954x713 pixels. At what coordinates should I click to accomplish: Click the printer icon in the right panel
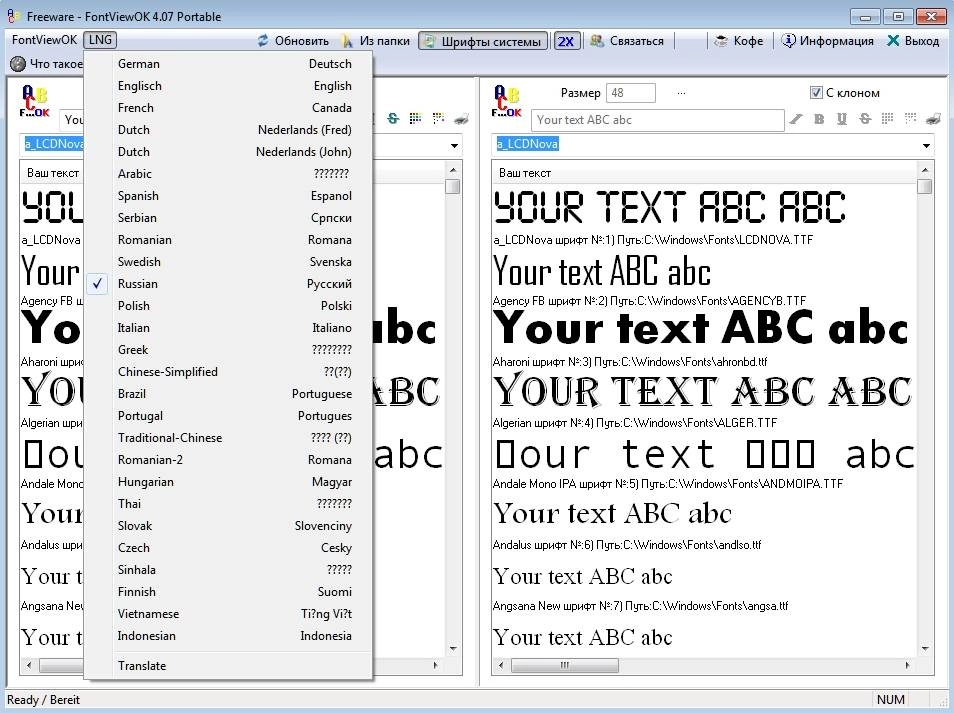tap(933, 119)
